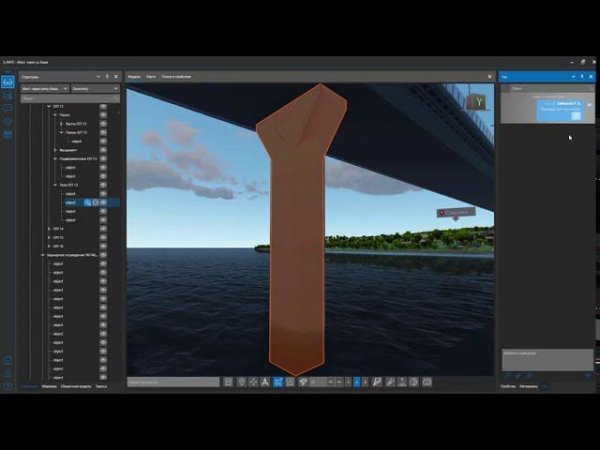This screenshot has height=450, width=600.
Task: Click the isolate icon on selected tree row
Action: (x=96, y=202)
